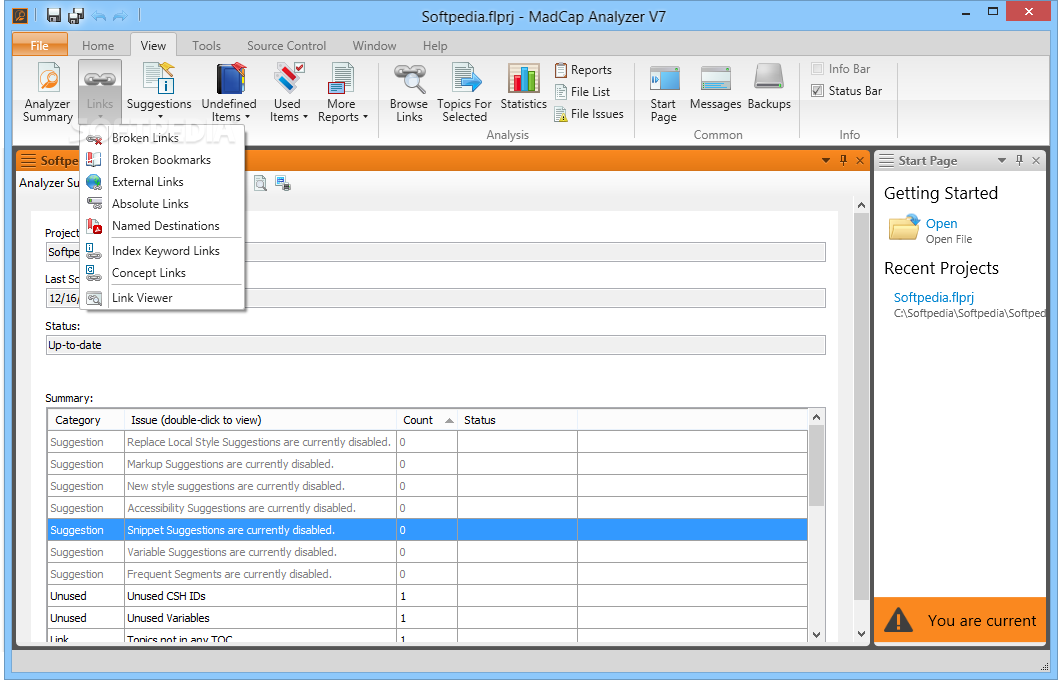Open the Messages window
This screenshot has width=1058, height=680.
(715, 86)
